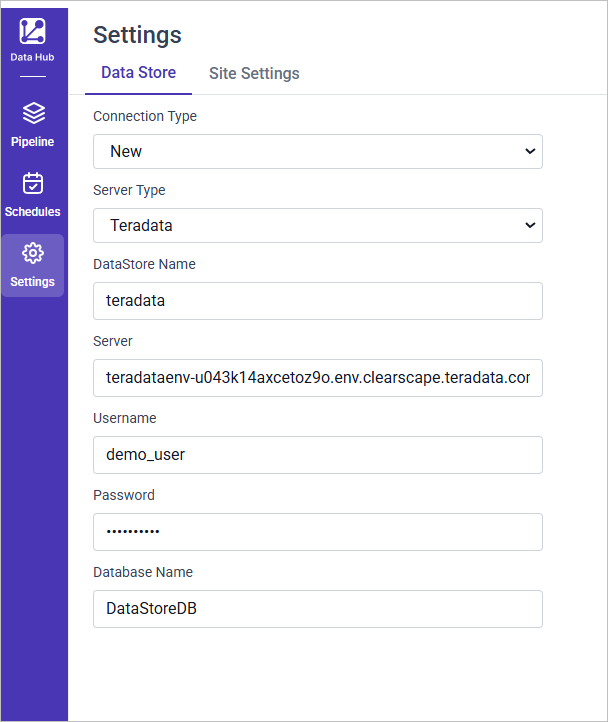The height and width of the screenshot is (722, 608).
Task: Open Pipeline via the stacked layers icon
Action: point(33,113)
